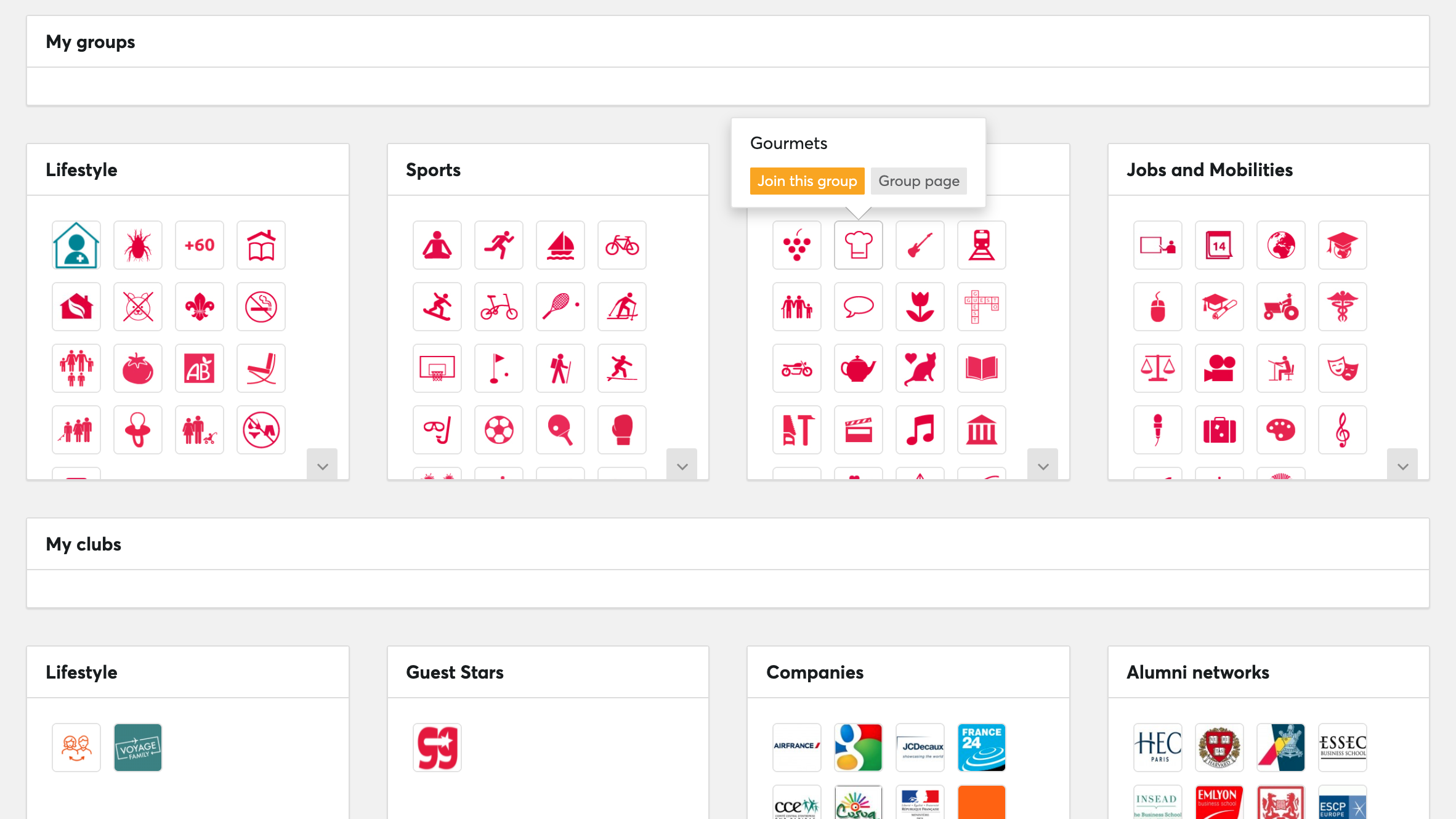Select the crossword puzzle group icon

click(982, 307)
